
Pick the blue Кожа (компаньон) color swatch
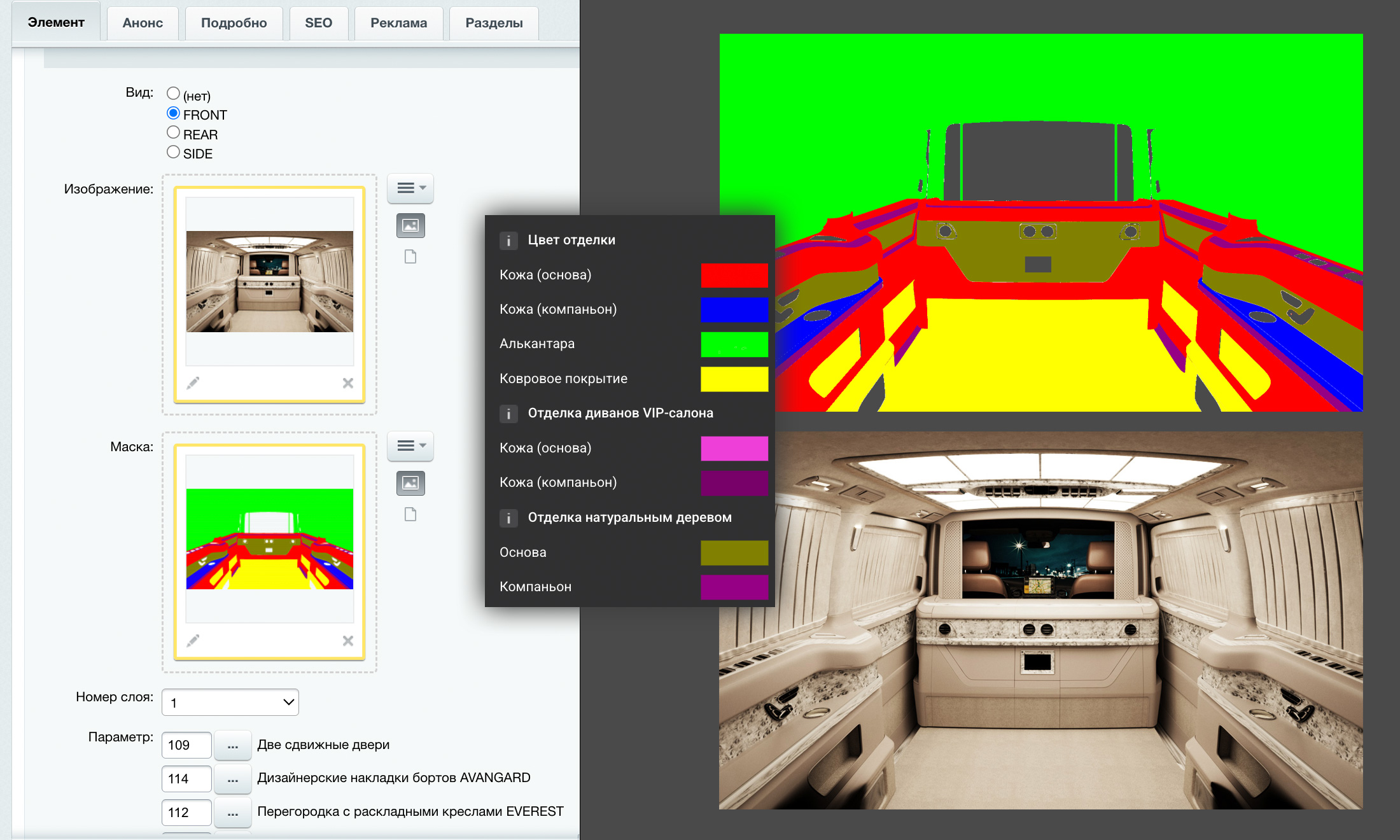[x=734, y=310]
